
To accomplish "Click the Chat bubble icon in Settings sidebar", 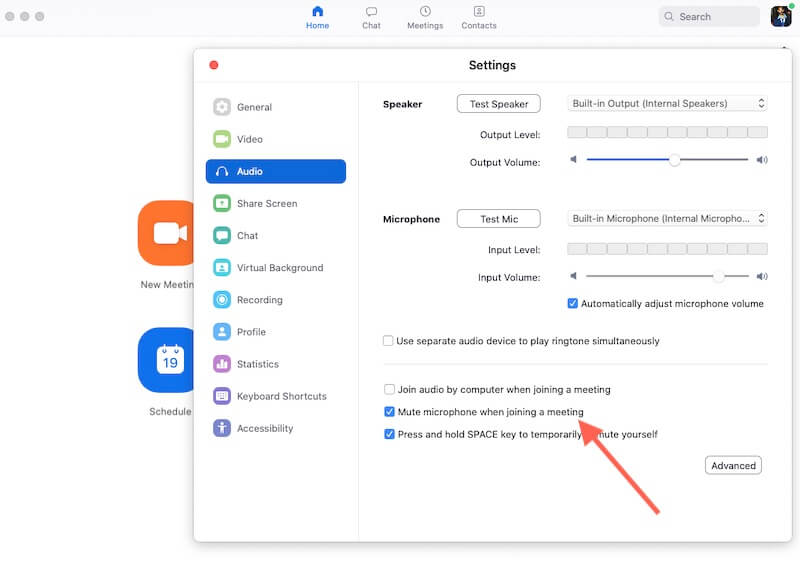I will (221, 235).
